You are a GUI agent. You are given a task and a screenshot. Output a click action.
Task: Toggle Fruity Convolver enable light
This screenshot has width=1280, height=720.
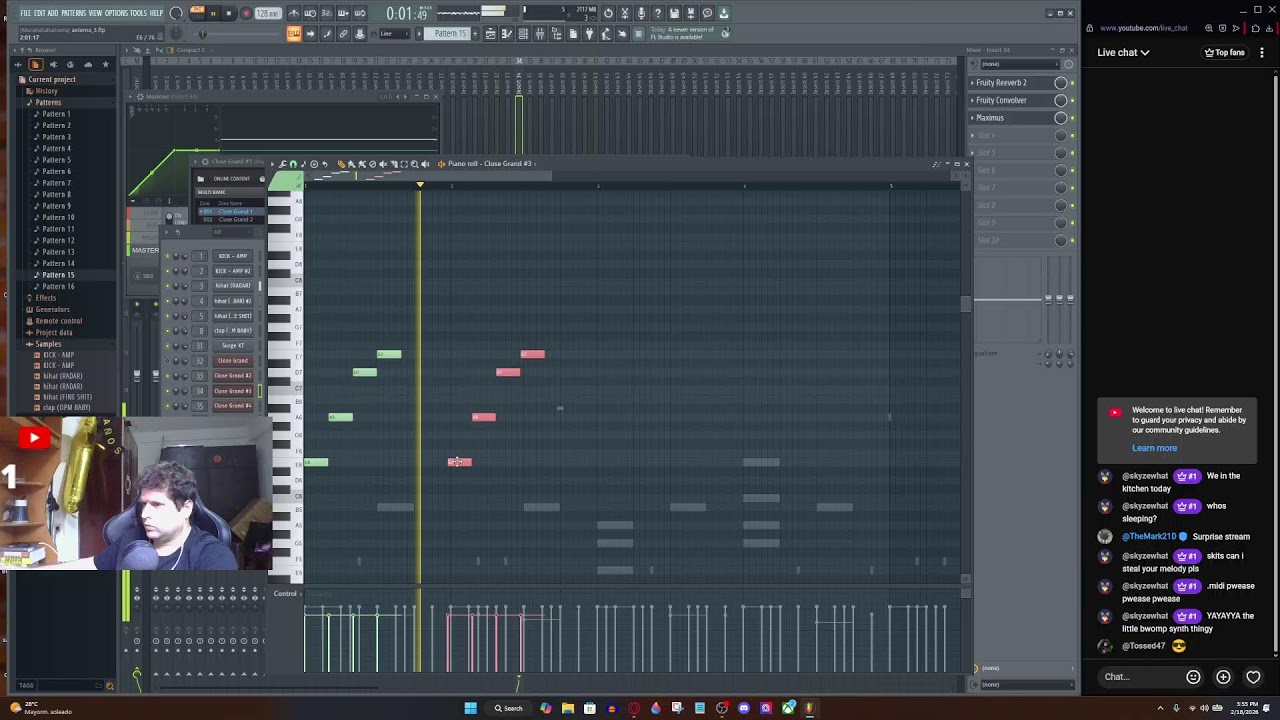[1072, 100]
